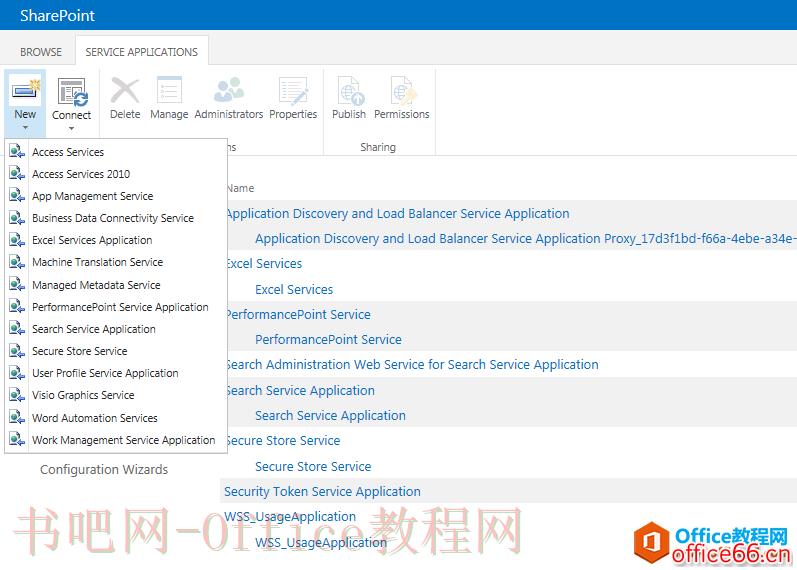
Task: Click the Properties ribbon icon
Action: pos(293,91)
